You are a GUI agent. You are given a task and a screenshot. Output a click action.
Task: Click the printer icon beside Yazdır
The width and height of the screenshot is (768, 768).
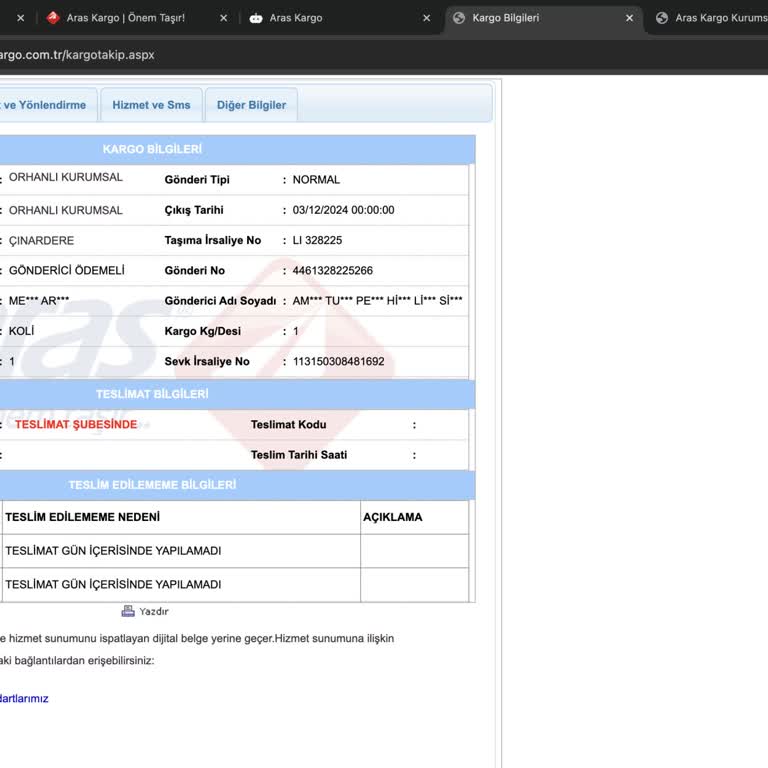pos(128,611)
